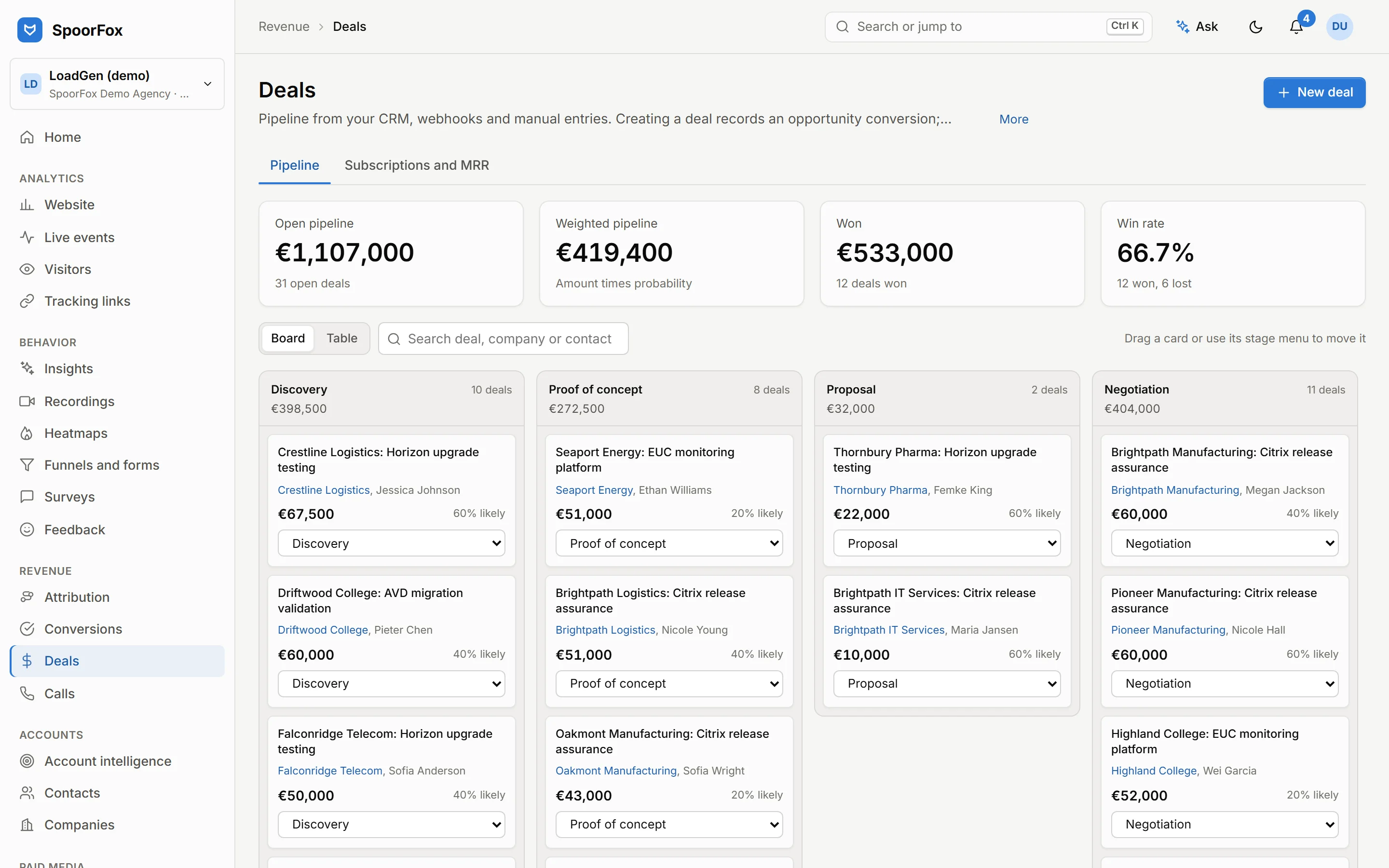
Task: Click the Ask sparkle icon
Action: coord(1183,27)
